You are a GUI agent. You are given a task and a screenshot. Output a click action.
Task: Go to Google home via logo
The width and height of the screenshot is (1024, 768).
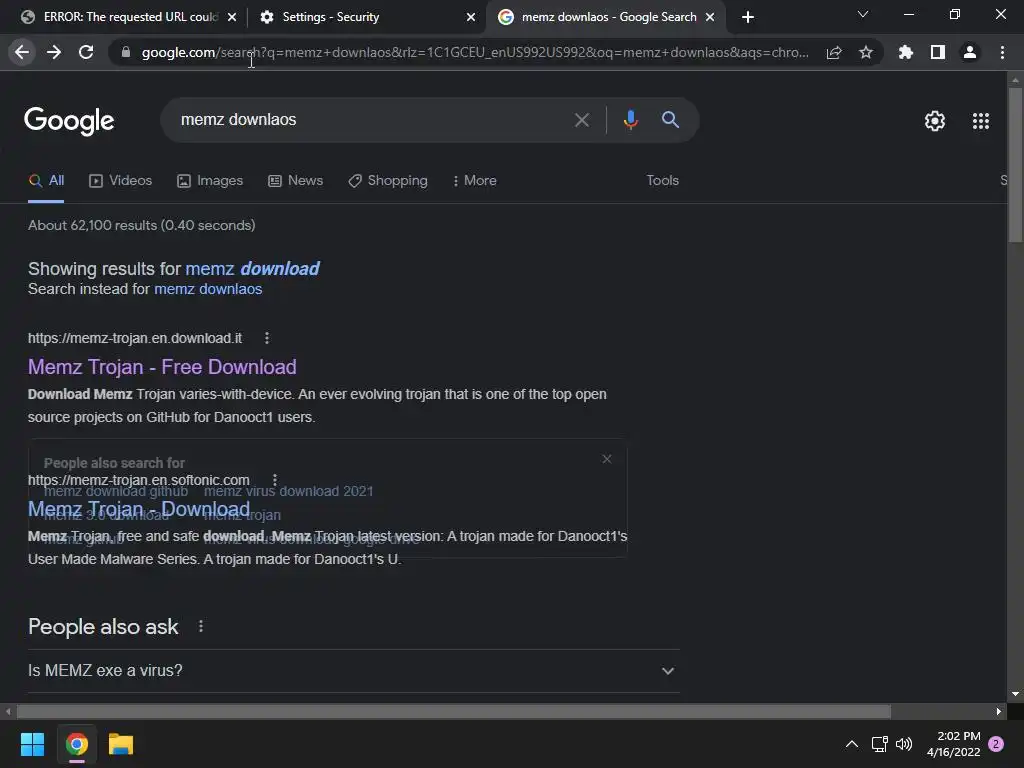(x=69, y=121)
